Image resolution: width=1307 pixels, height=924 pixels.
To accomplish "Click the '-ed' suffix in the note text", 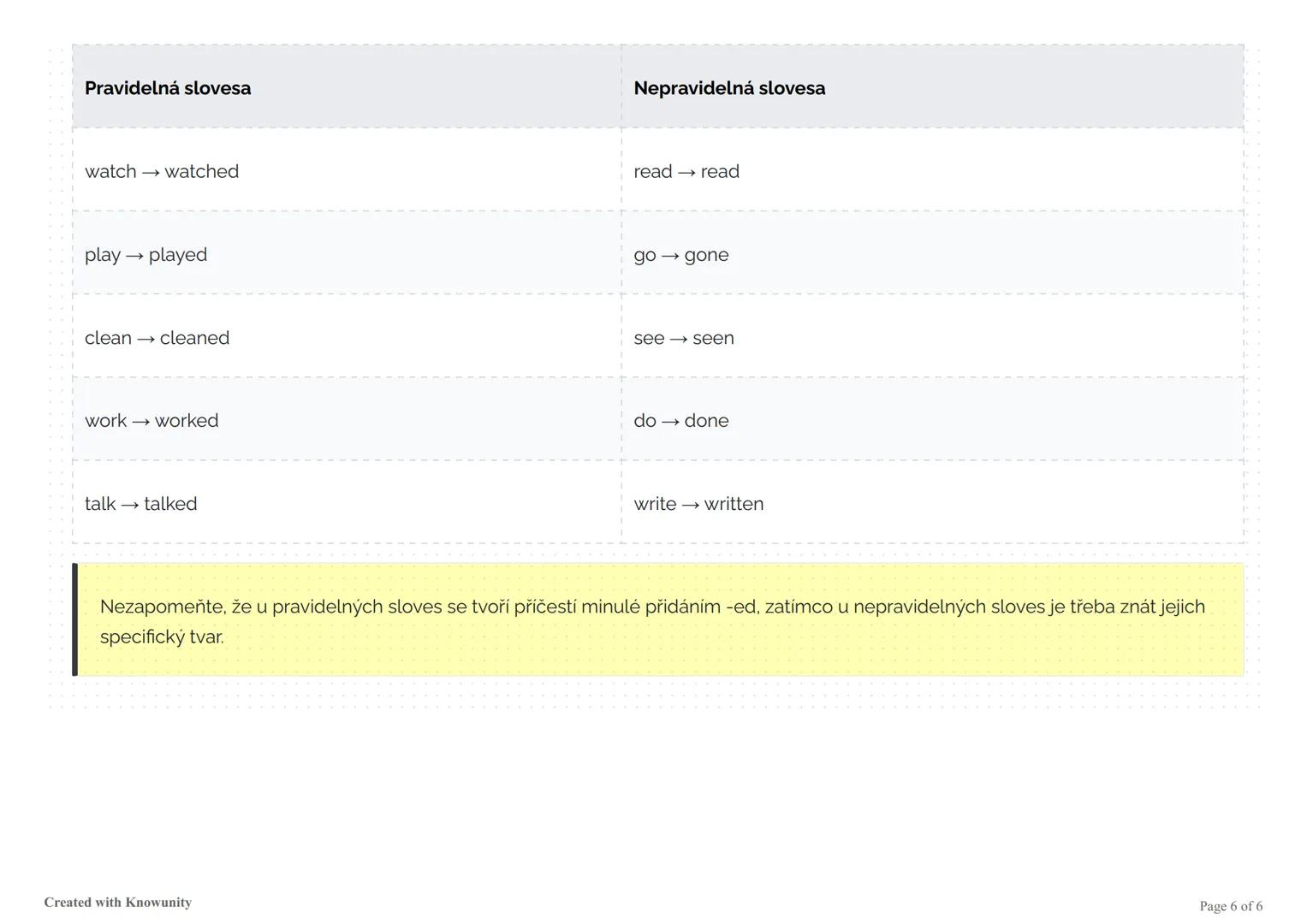I will pyautogui.click(x=741, y=607).
